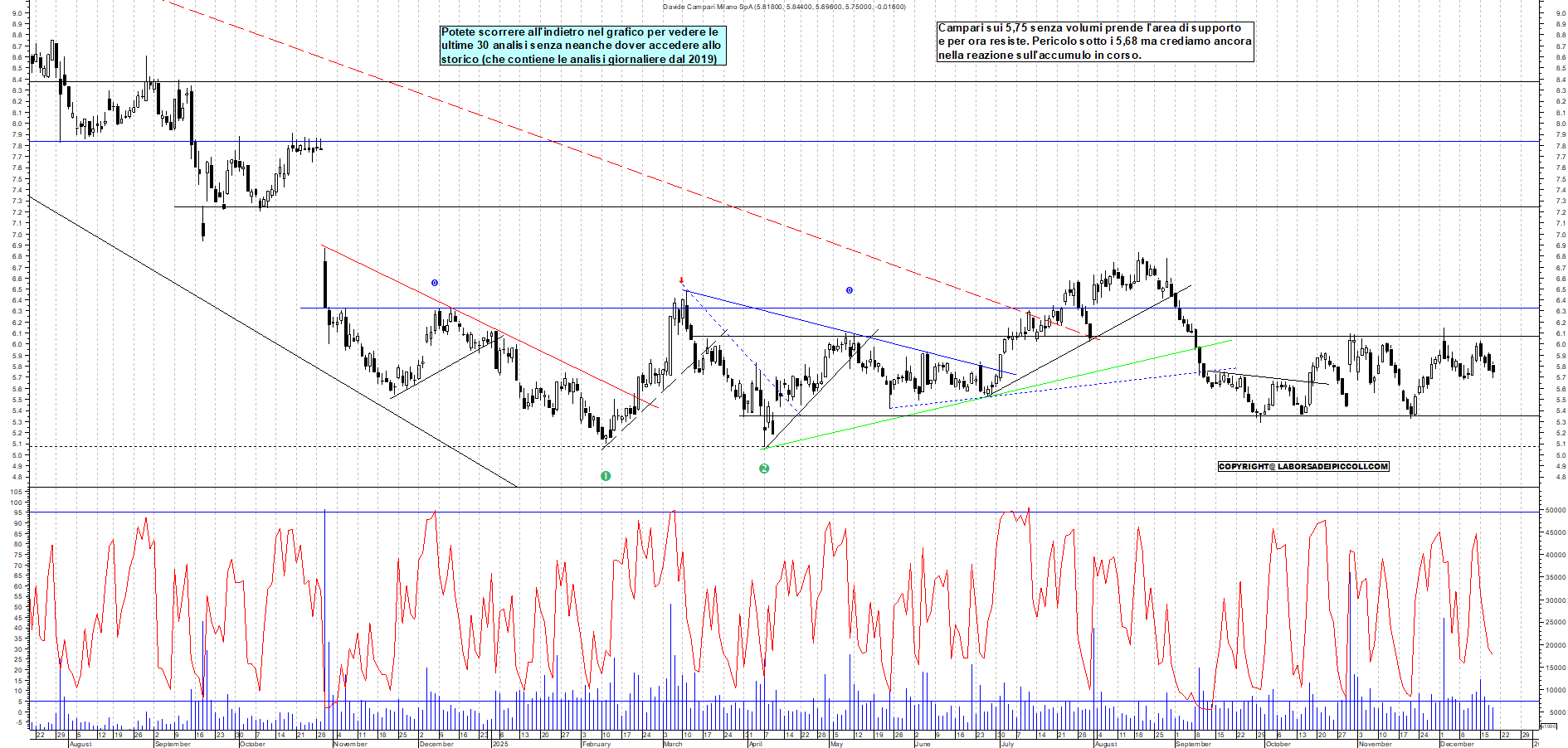Select the blue circle marker above May candles
This screenshot has height=748, width=1568.
point(849,290)
